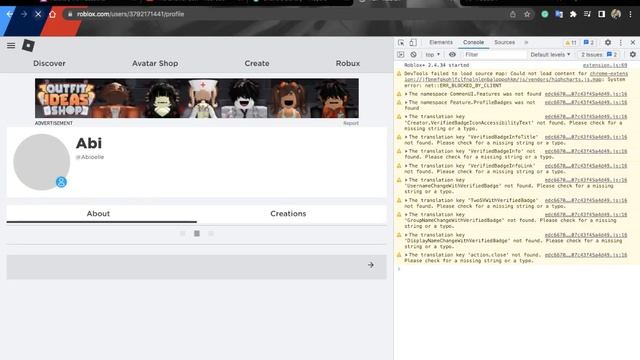
Task: Go forward in browser history
Action: 24,14
